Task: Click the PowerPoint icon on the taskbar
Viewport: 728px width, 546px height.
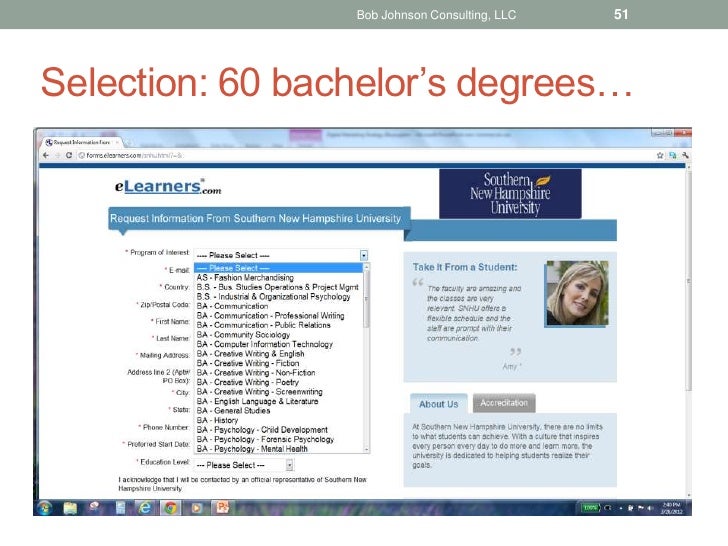Action: pos(222,508)
